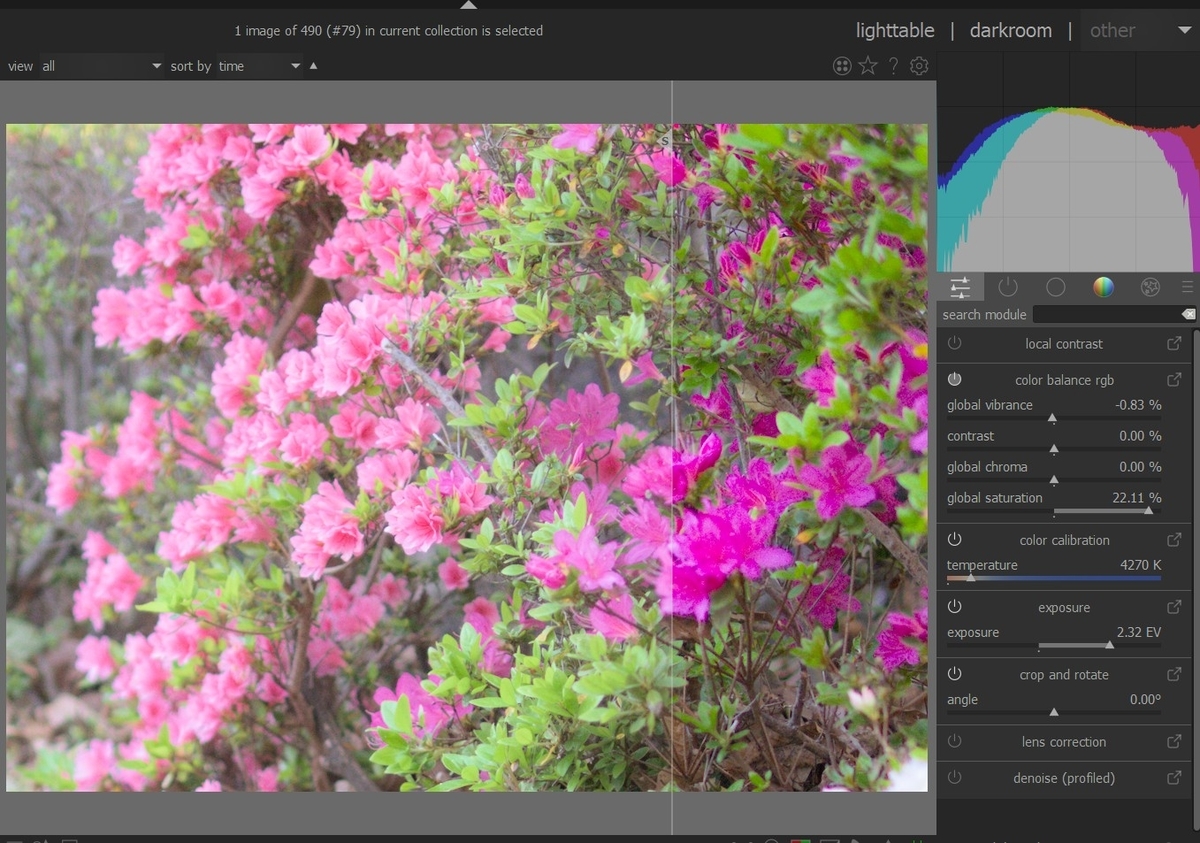Show active modules tab with power icon
Screen dimensions: 1200x843
(1008, 288)
